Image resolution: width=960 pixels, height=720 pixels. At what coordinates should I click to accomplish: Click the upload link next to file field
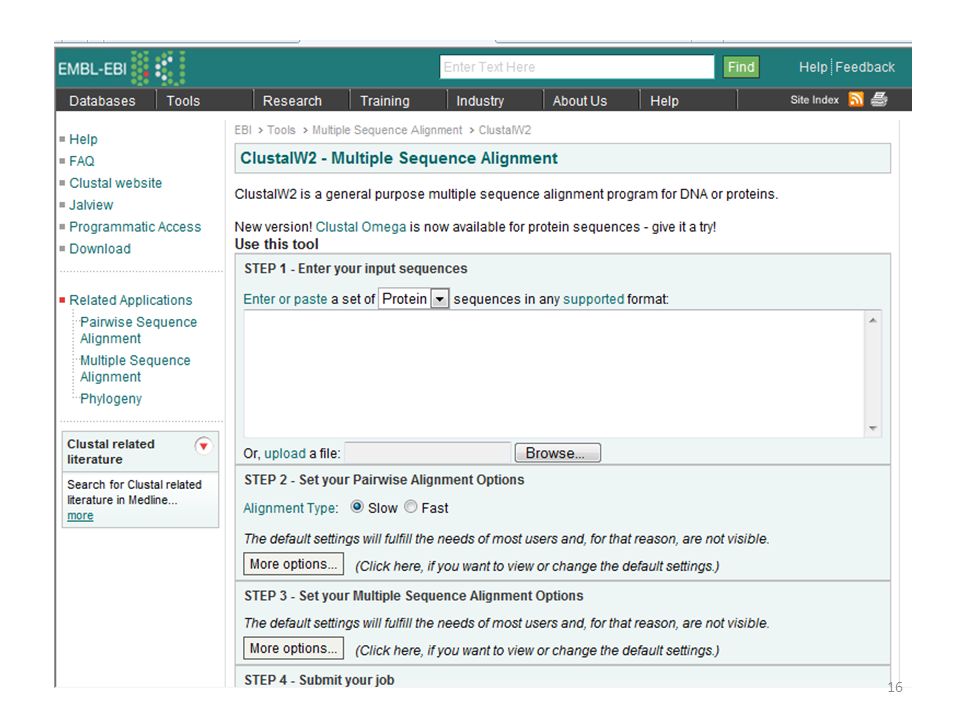[285, 454]
